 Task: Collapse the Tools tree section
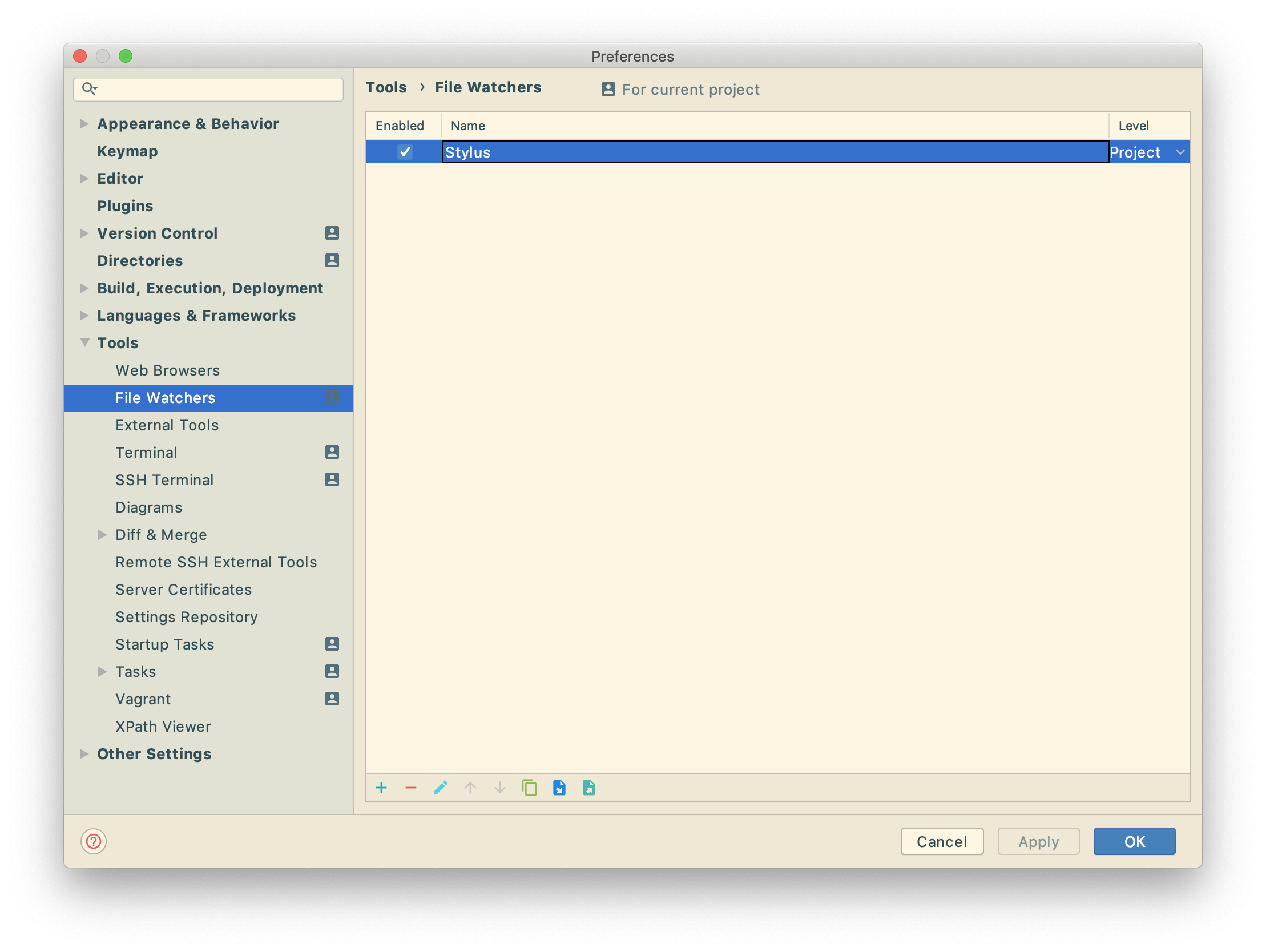[x=84, y=342]
